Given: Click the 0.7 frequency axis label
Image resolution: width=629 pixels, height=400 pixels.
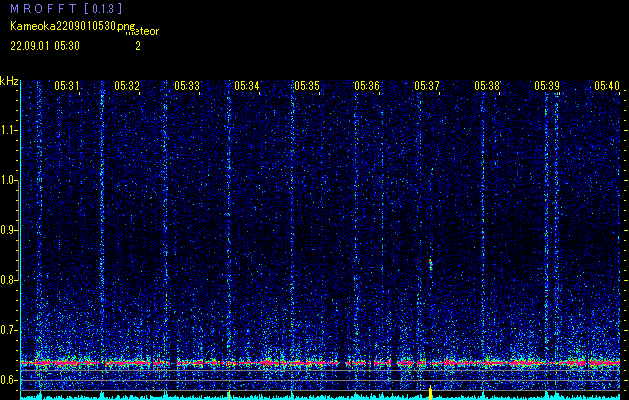Looking at the screenshot, I should (8, 330).
